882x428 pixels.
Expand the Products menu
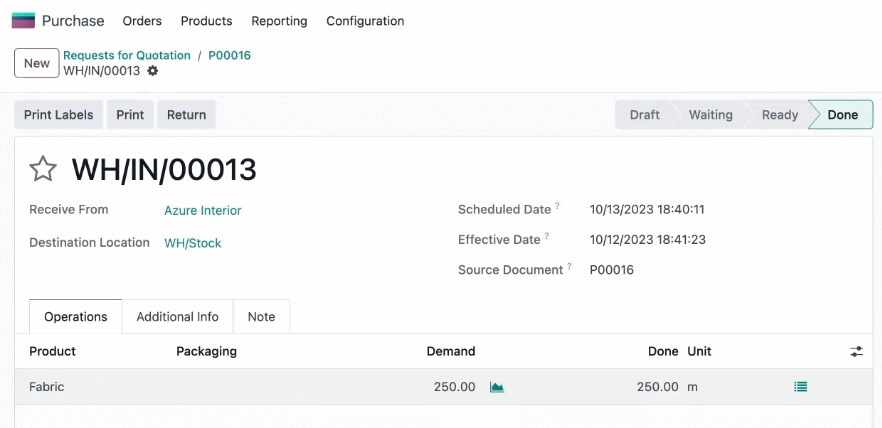coord(206,21)
